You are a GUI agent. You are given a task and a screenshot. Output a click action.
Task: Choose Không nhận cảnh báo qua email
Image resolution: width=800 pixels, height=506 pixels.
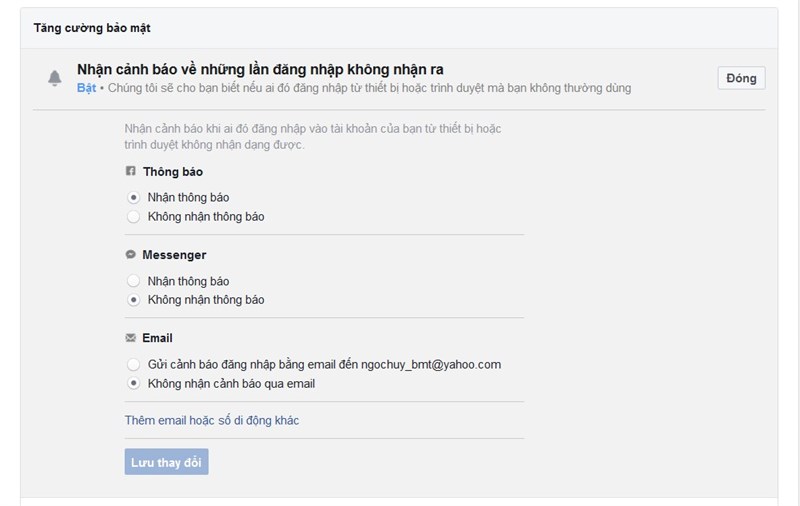(134, 384)
